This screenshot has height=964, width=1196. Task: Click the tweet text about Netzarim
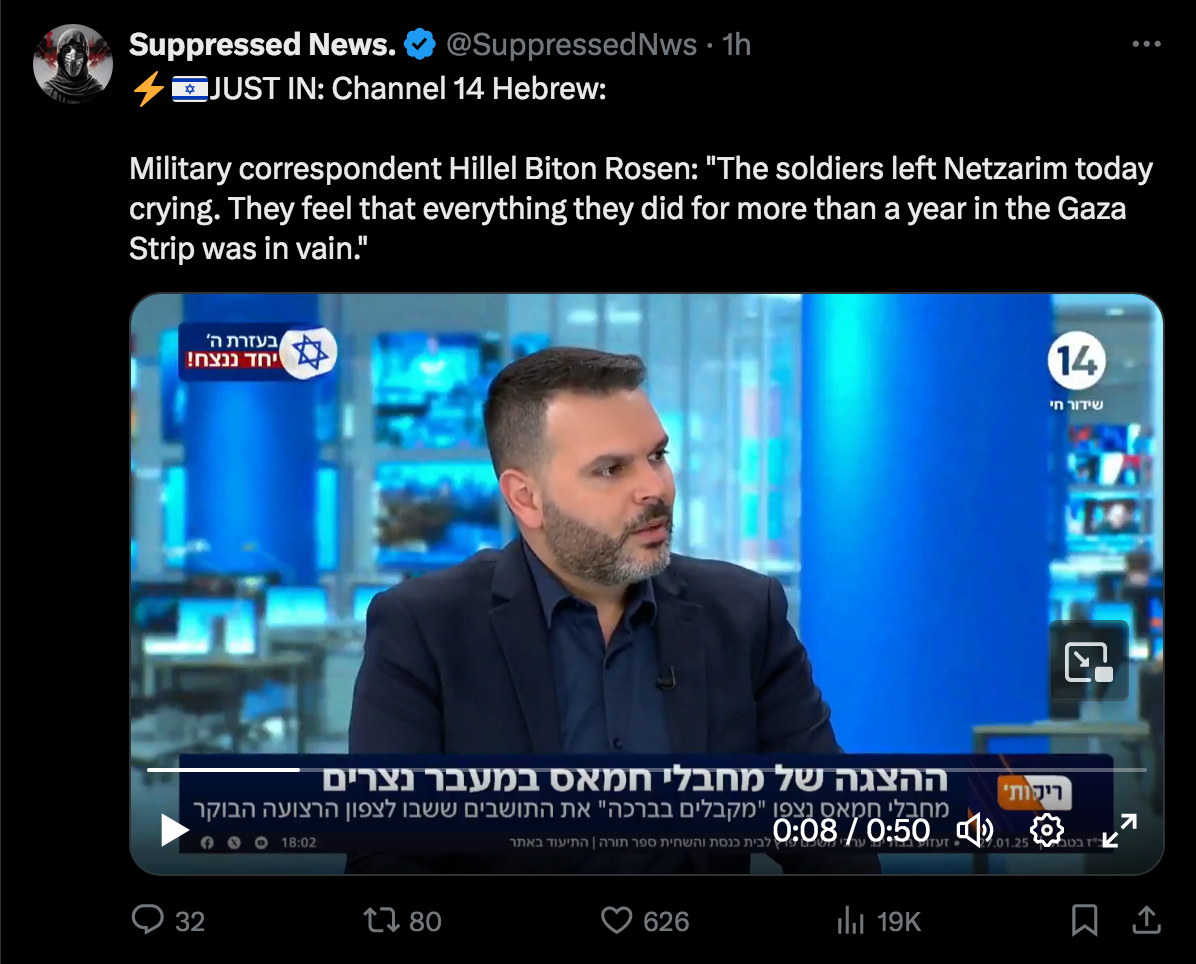pyautogui.click(x=641, y=208)
